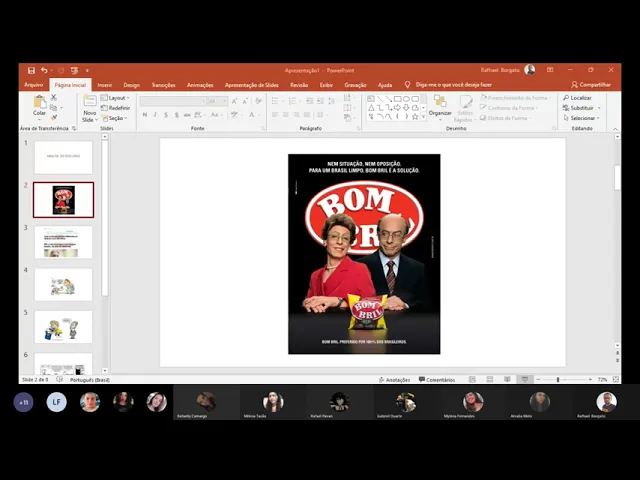This screenshot has height=480, width=640.
Task: Switch to Transições tab
Action: point(163,85)
